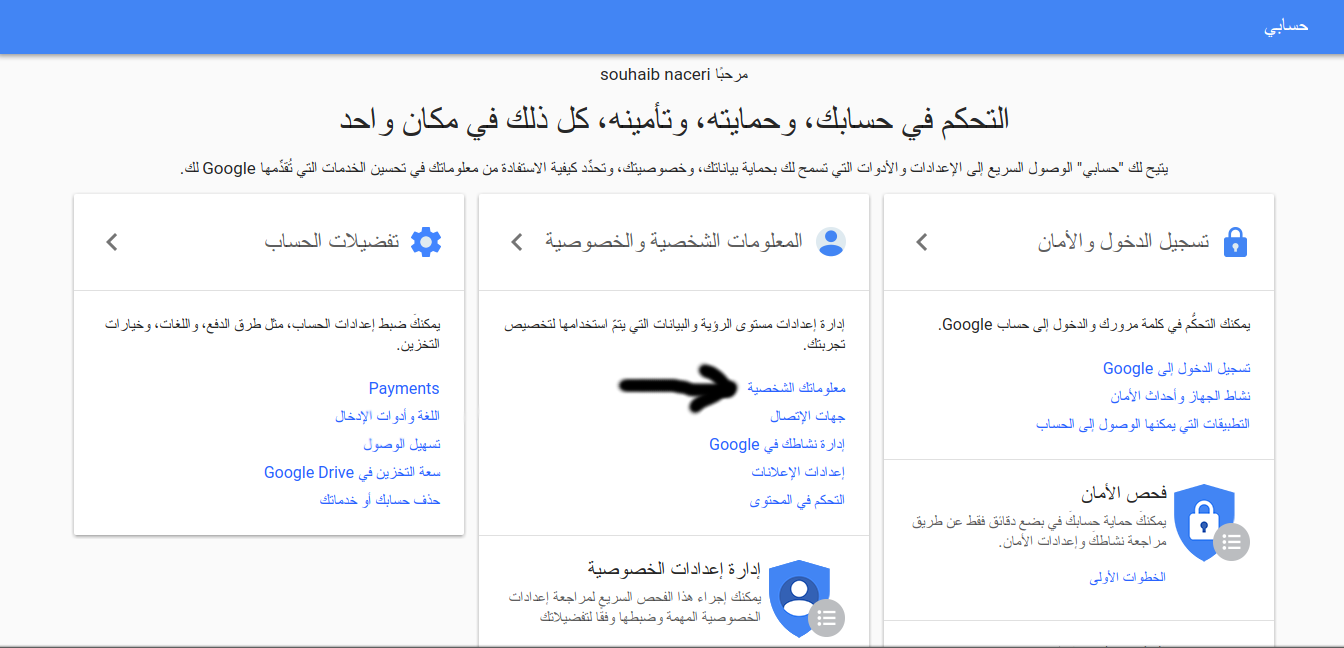
Task: Click the gray checklist badge on فحص الأمان
Action: (1232, 542)
